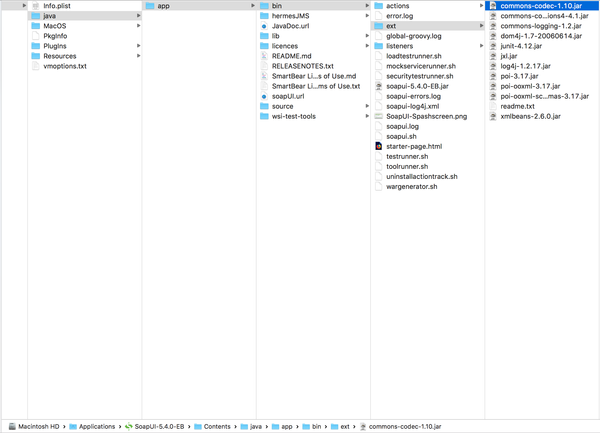The width and height of the screenshot is (600, 433).
Task: Select mockservicerunner.sh file name
Action: point(421,66)
